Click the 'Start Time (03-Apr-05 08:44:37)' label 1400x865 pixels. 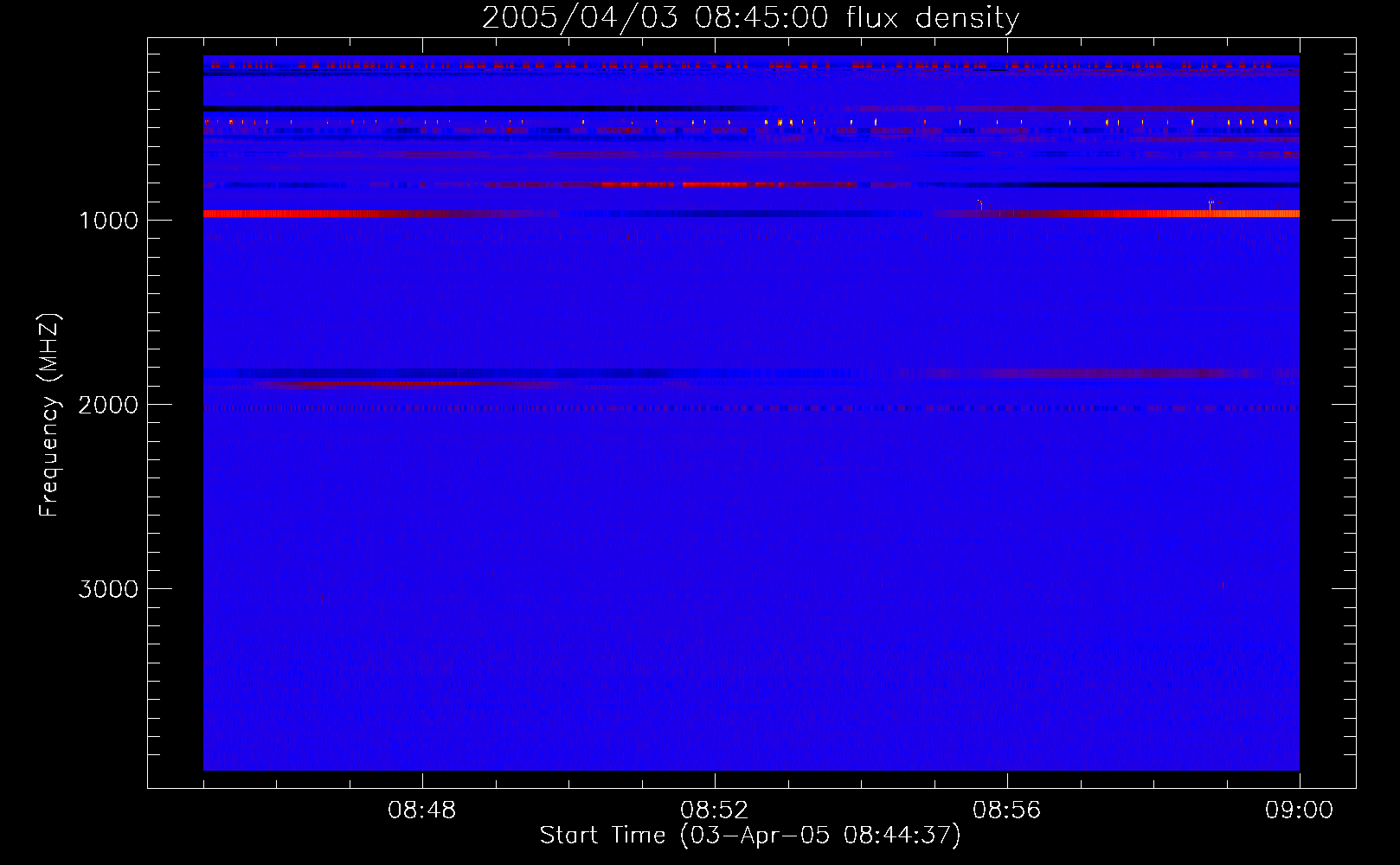pos(750,835)
